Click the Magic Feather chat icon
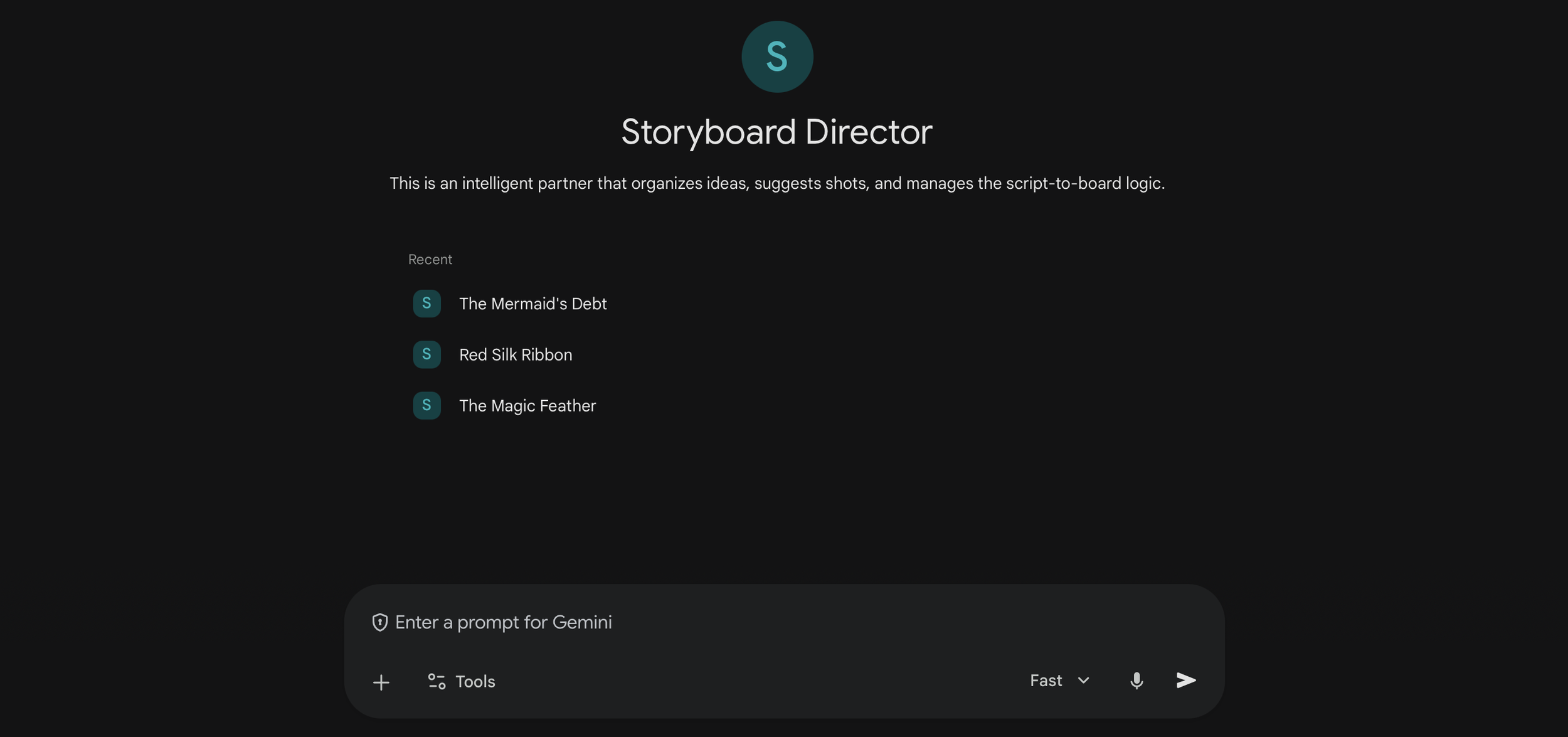Image resolution: width=1568 pixels, height=737 pixels. (x=426, y=406)
